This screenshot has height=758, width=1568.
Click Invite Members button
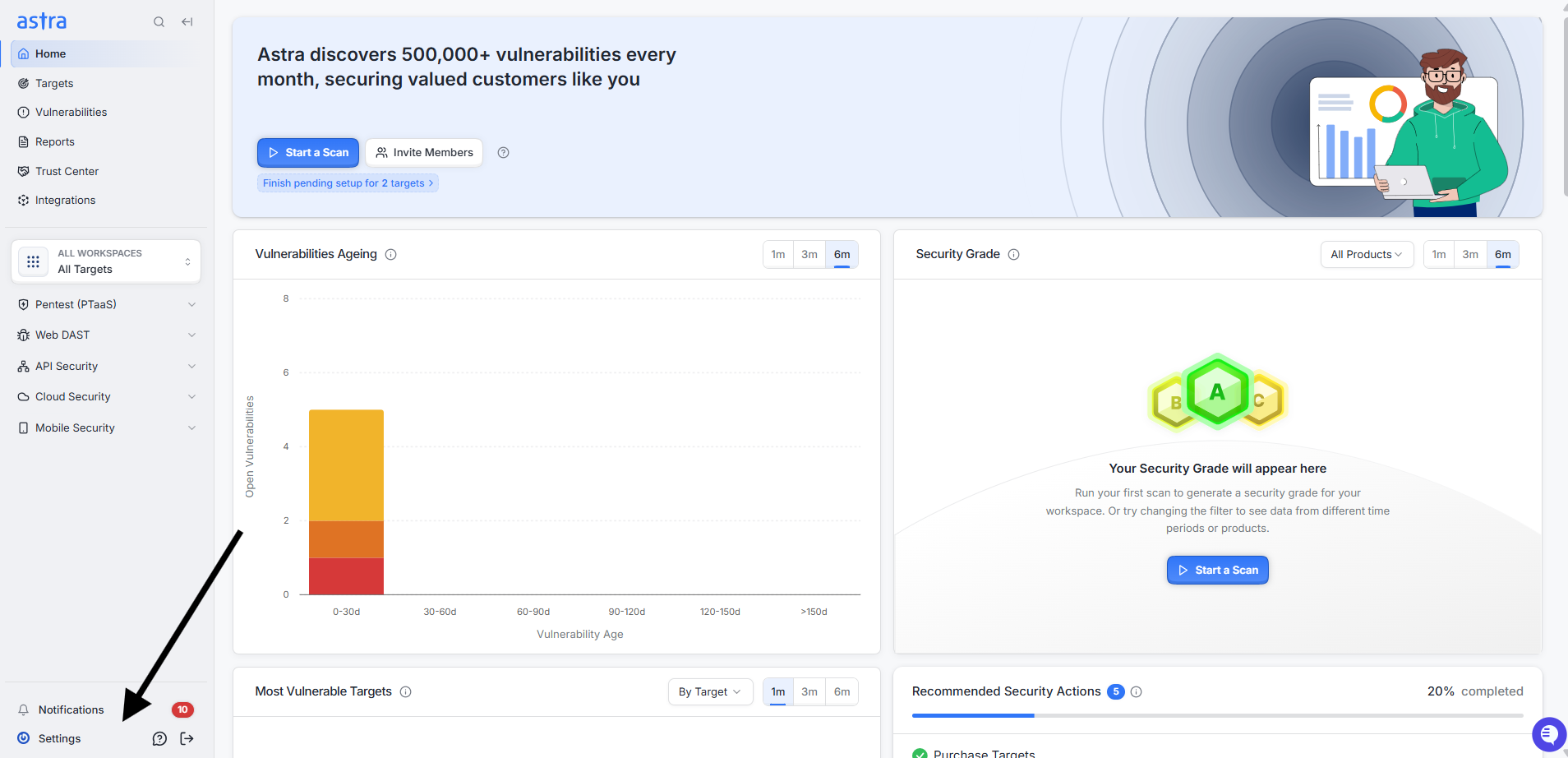(x=424, y=153)
